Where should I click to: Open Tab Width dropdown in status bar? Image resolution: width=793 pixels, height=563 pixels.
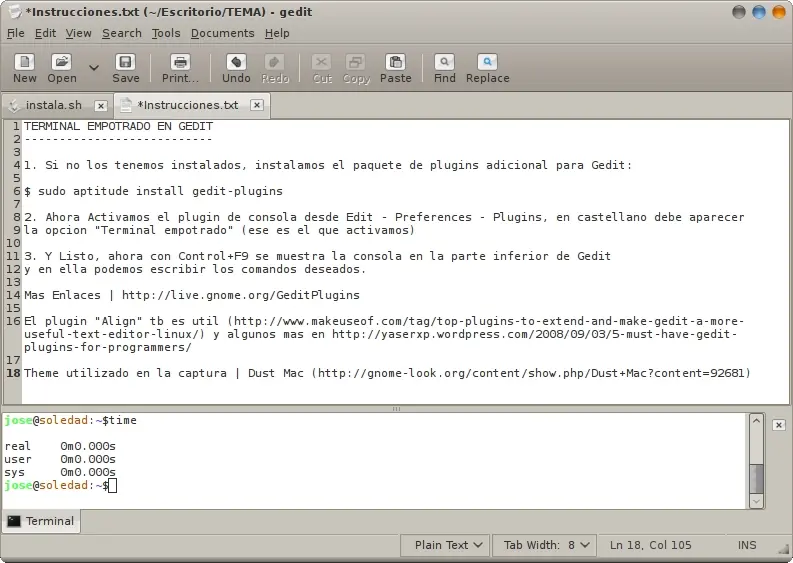[x=545, y=545]
